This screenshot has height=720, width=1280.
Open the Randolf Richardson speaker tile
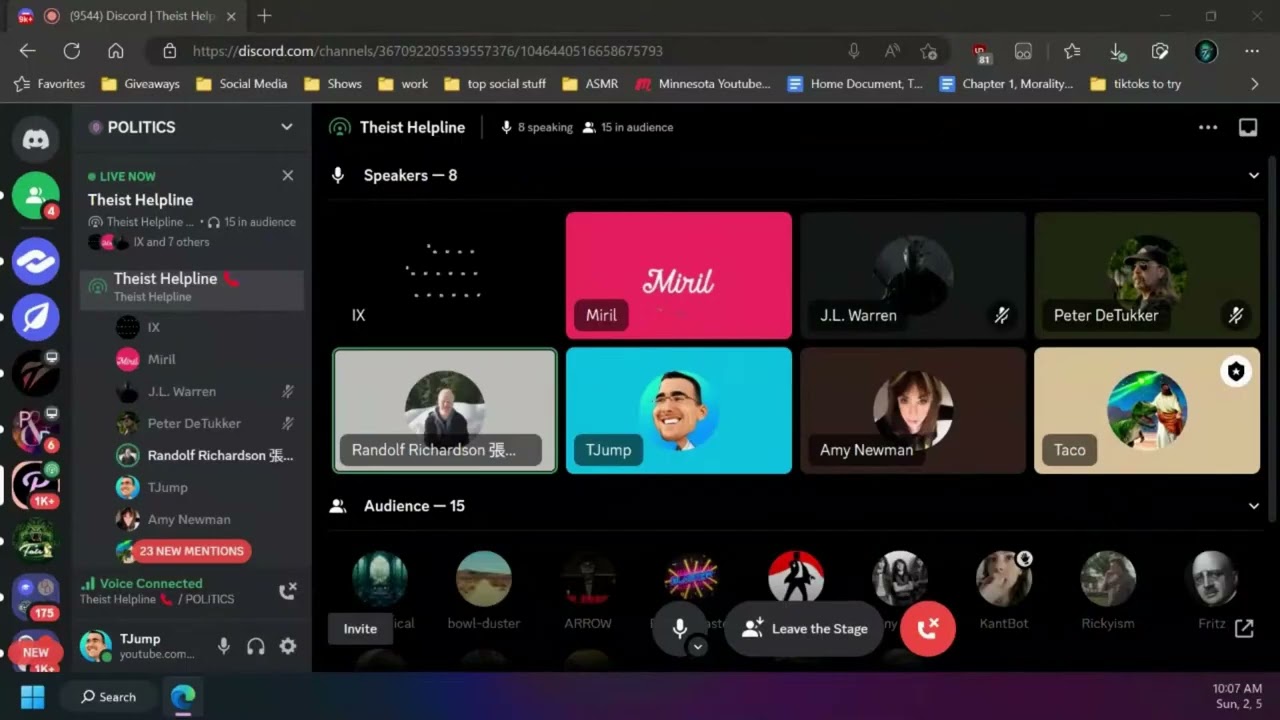click(444, 410)
